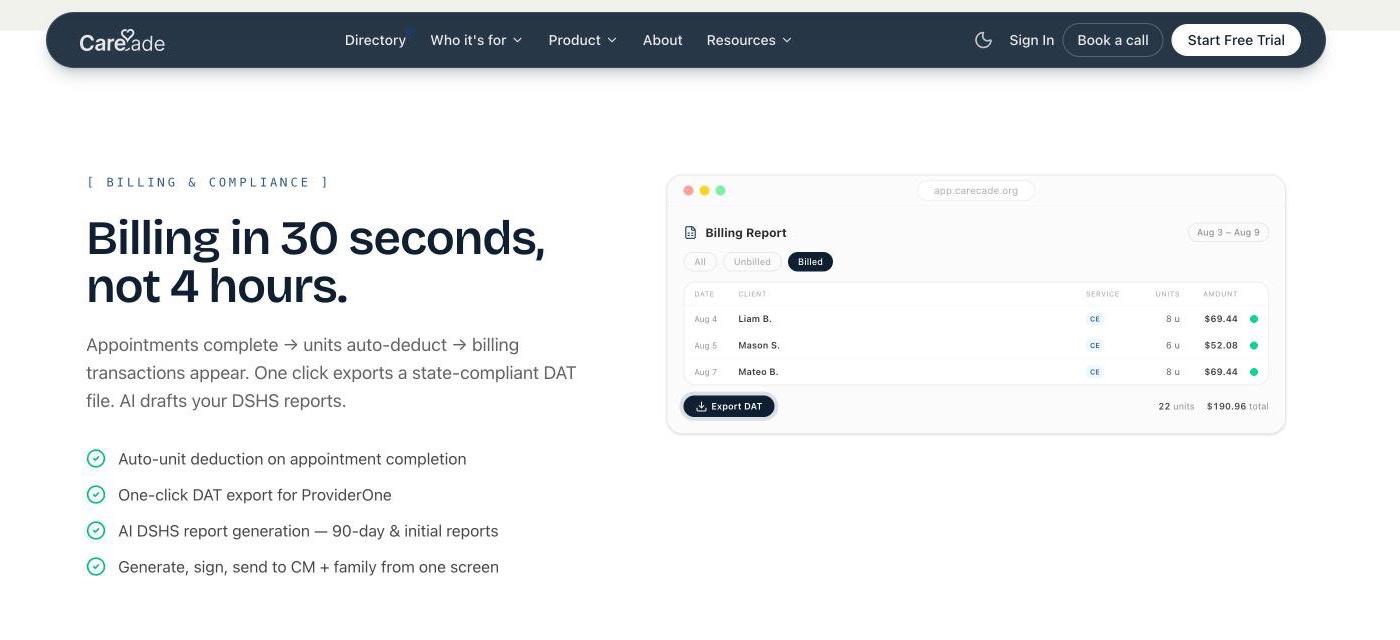Click the BILLING & COMPLIANCE section label
Screen dimensions: 1400x640
pos(208,182)
